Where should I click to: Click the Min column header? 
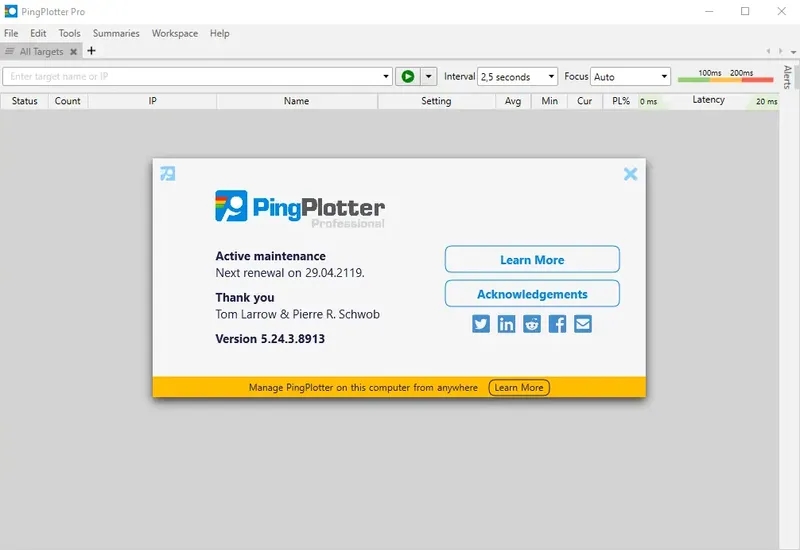[549, 101]
